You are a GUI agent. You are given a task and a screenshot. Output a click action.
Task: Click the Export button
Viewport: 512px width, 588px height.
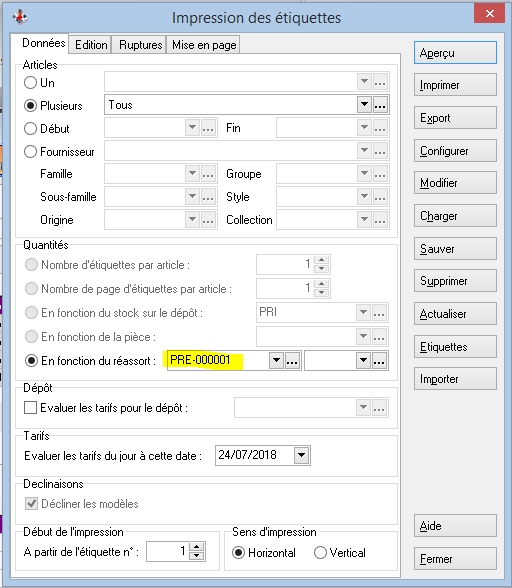[455, 118]
